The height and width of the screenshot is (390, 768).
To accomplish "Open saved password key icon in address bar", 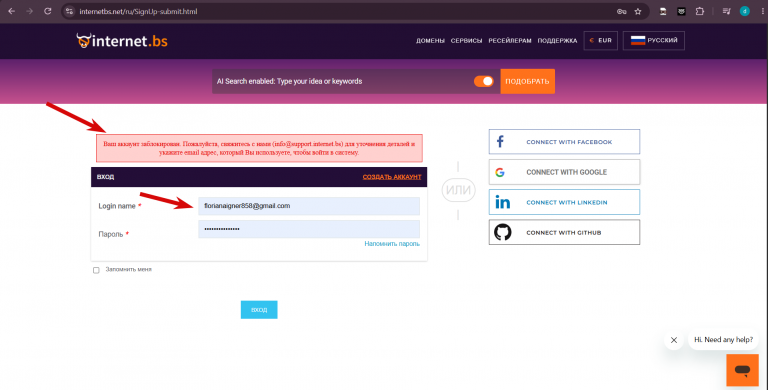I will [622, 11].
